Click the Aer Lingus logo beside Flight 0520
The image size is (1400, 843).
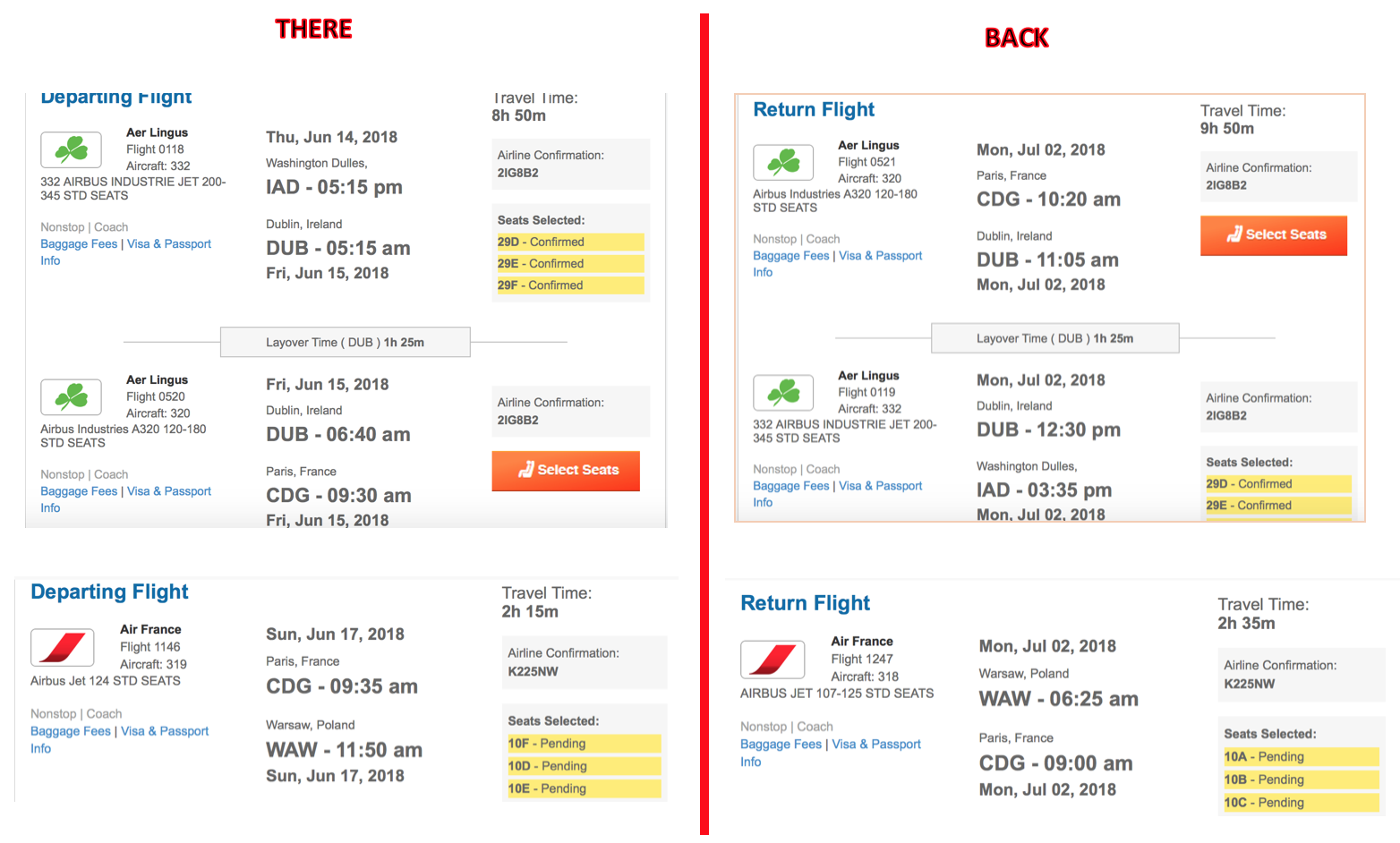click(x=72, y=396)
